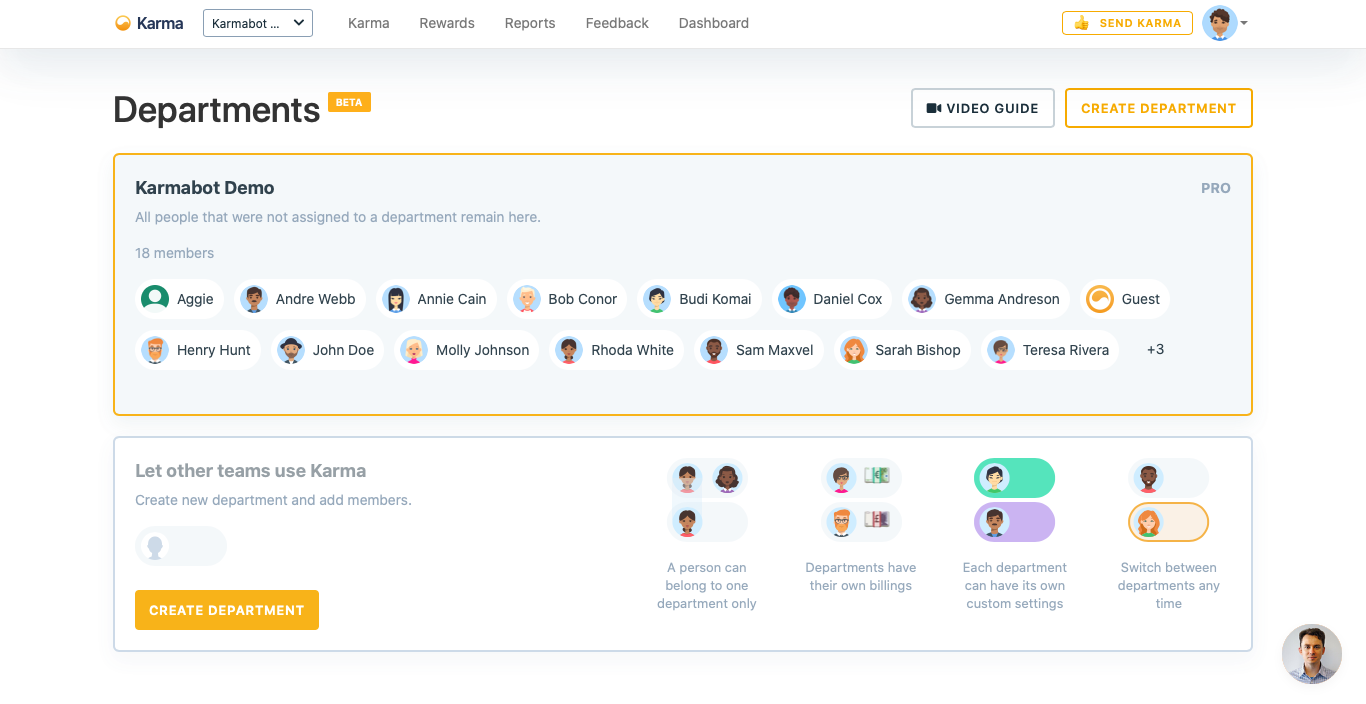This screenshot has width=1366, height=704.
Task: Click 'All people that were not assigned' description
Action: point(338,217)
